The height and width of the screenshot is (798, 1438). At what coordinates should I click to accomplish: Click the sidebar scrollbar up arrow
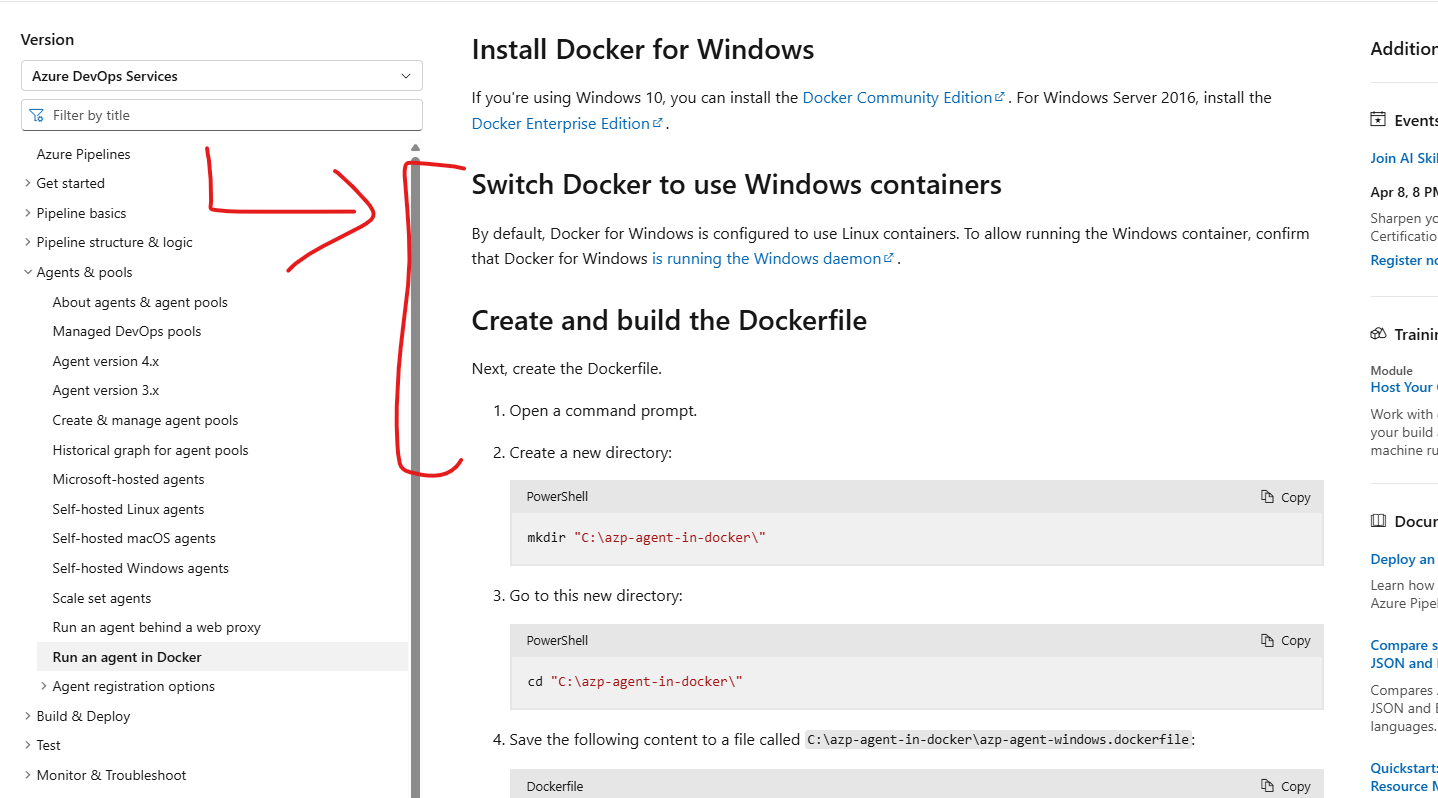pos(415,148)
